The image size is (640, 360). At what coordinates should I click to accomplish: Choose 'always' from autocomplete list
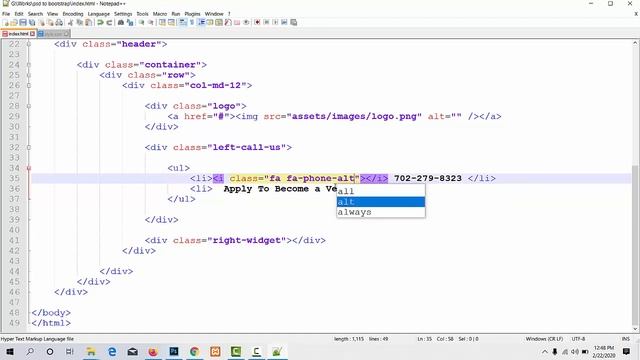point(380,212)
